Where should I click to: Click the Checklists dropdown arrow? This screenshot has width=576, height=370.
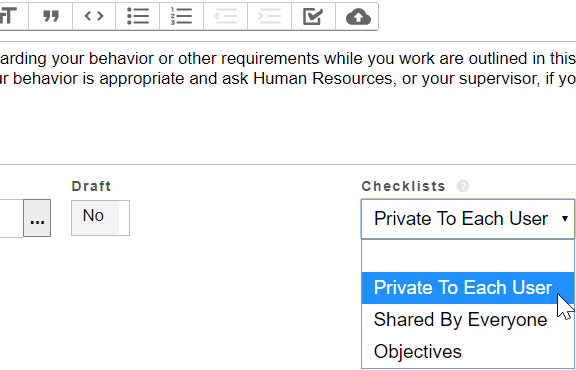pos(565,219)
